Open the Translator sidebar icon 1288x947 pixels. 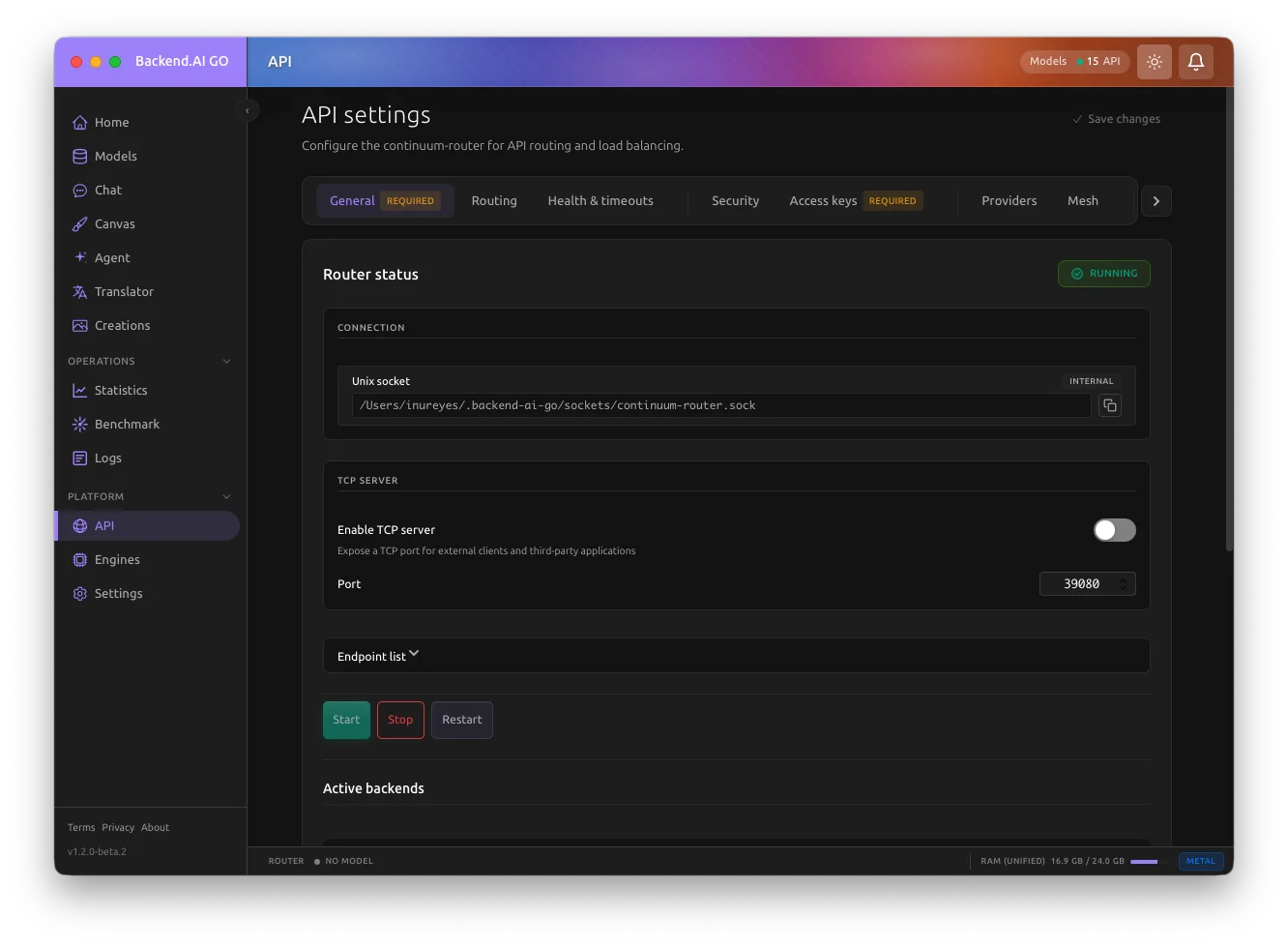click(x=79, y=291)
